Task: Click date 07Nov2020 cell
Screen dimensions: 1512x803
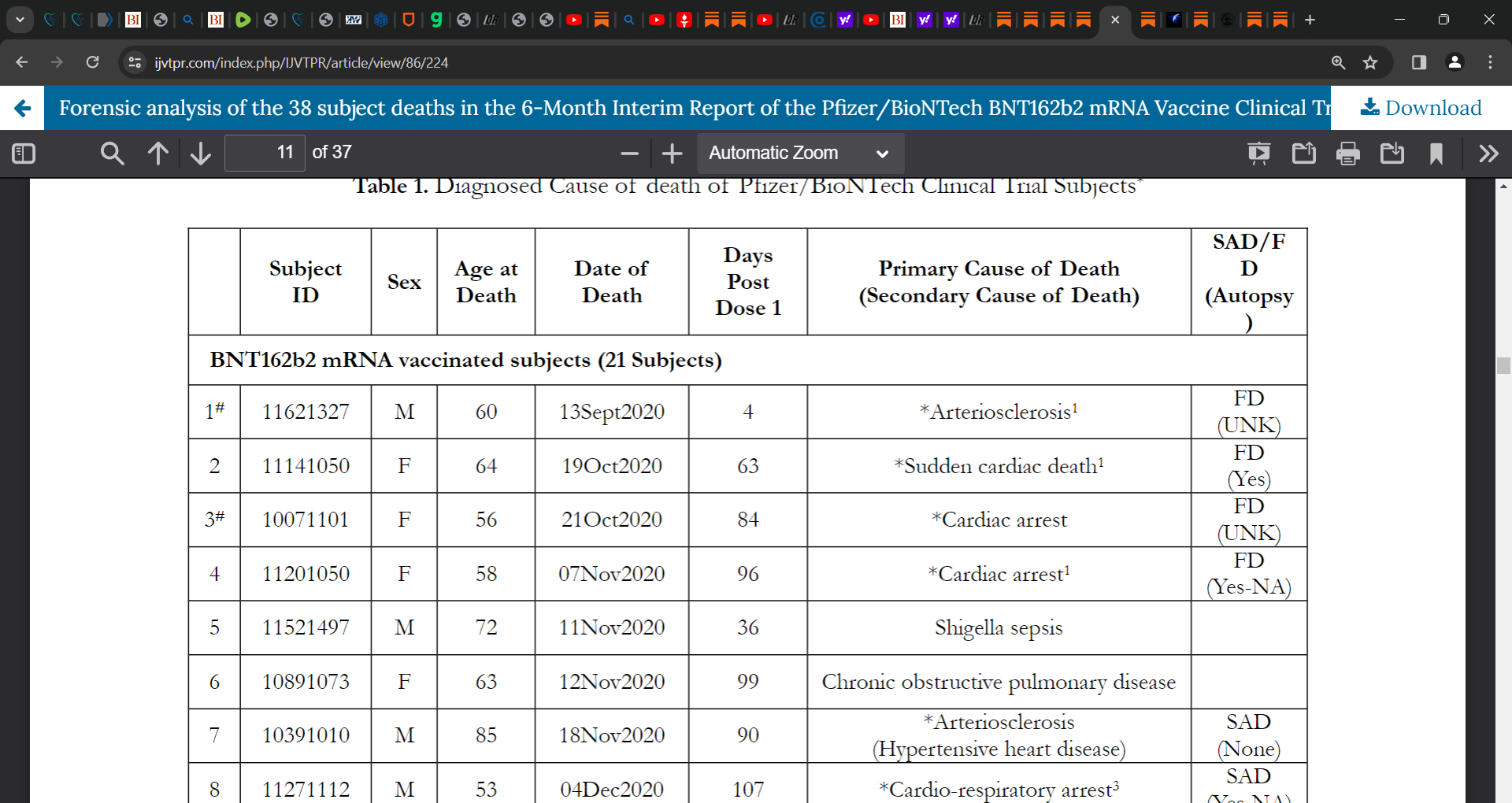Action: (612, 574)
